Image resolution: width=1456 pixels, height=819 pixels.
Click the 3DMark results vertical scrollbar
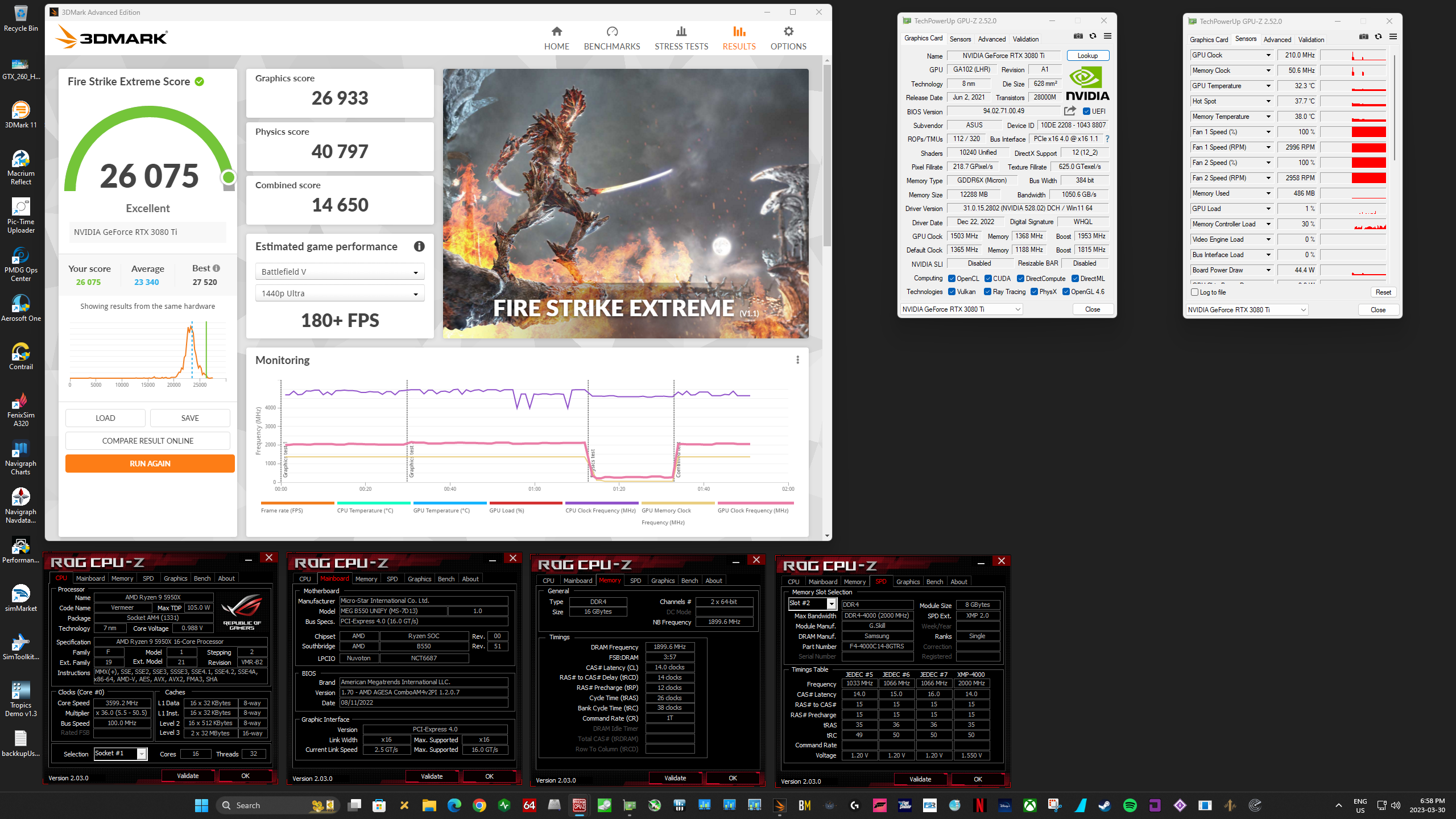[827, 156]
